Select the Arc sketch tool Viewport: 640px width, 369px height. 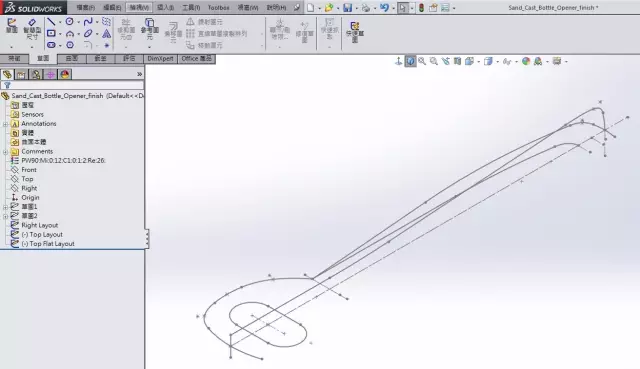70,33
